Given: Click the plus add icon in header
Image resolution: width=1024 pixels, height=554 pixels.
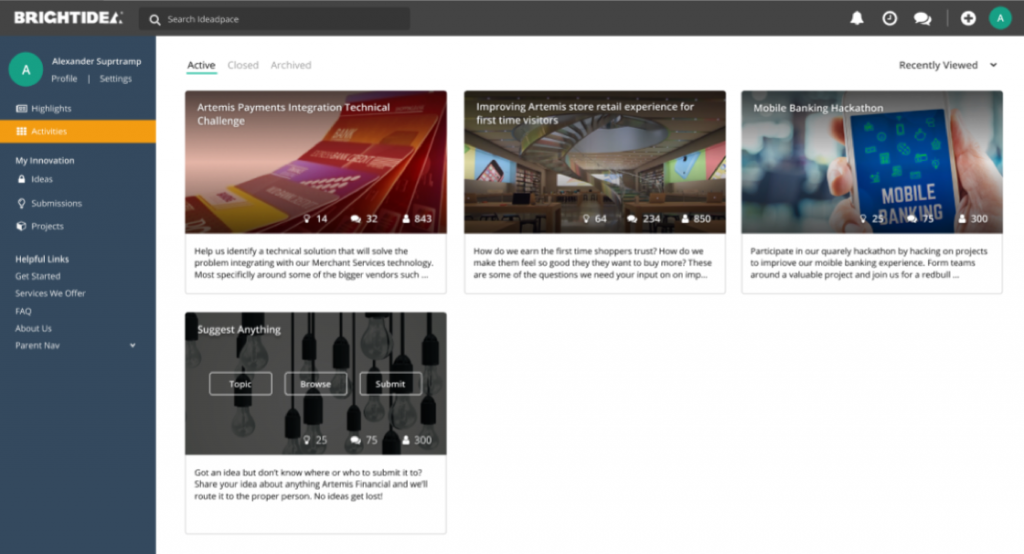Looking at the screenshot, I should [967, 18].
